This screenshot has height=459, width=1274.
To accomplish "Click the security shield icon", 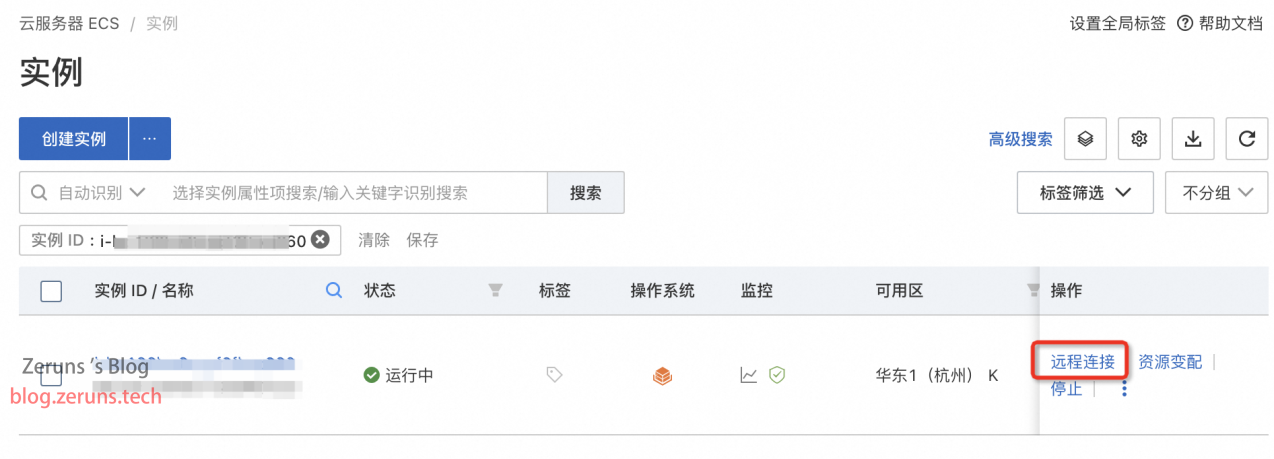I will coord(777,375).
